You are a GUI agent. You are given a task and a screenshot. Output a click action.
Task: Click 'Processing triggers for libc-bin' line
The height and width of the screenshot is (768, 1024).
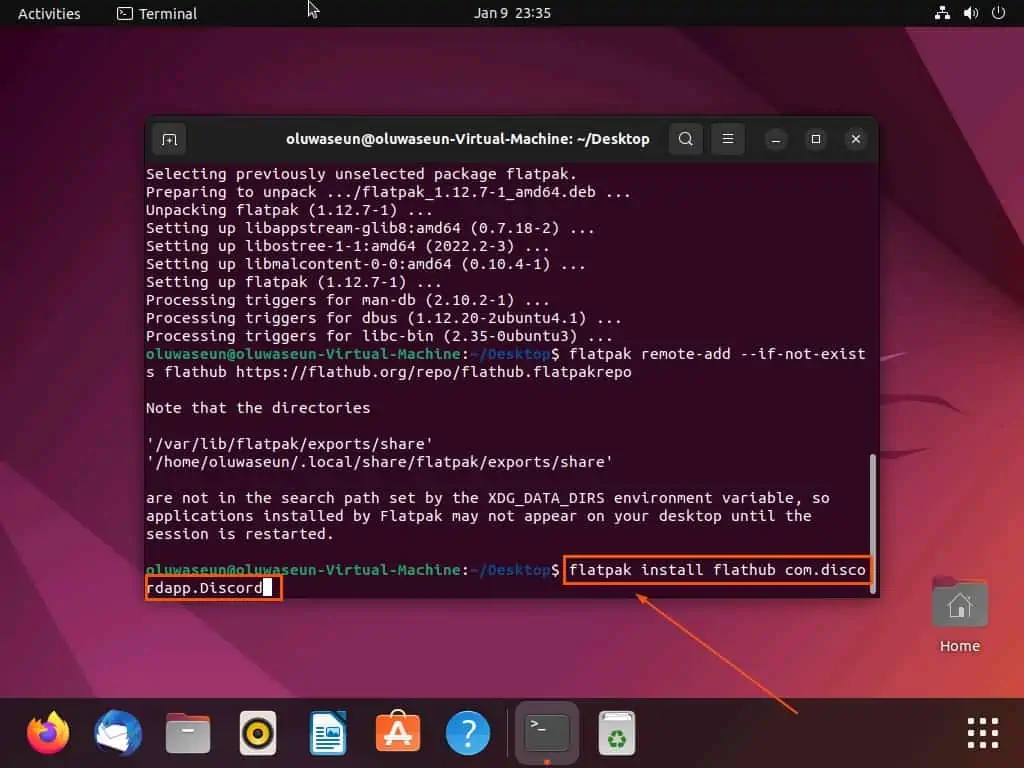[x=379, y=336]
